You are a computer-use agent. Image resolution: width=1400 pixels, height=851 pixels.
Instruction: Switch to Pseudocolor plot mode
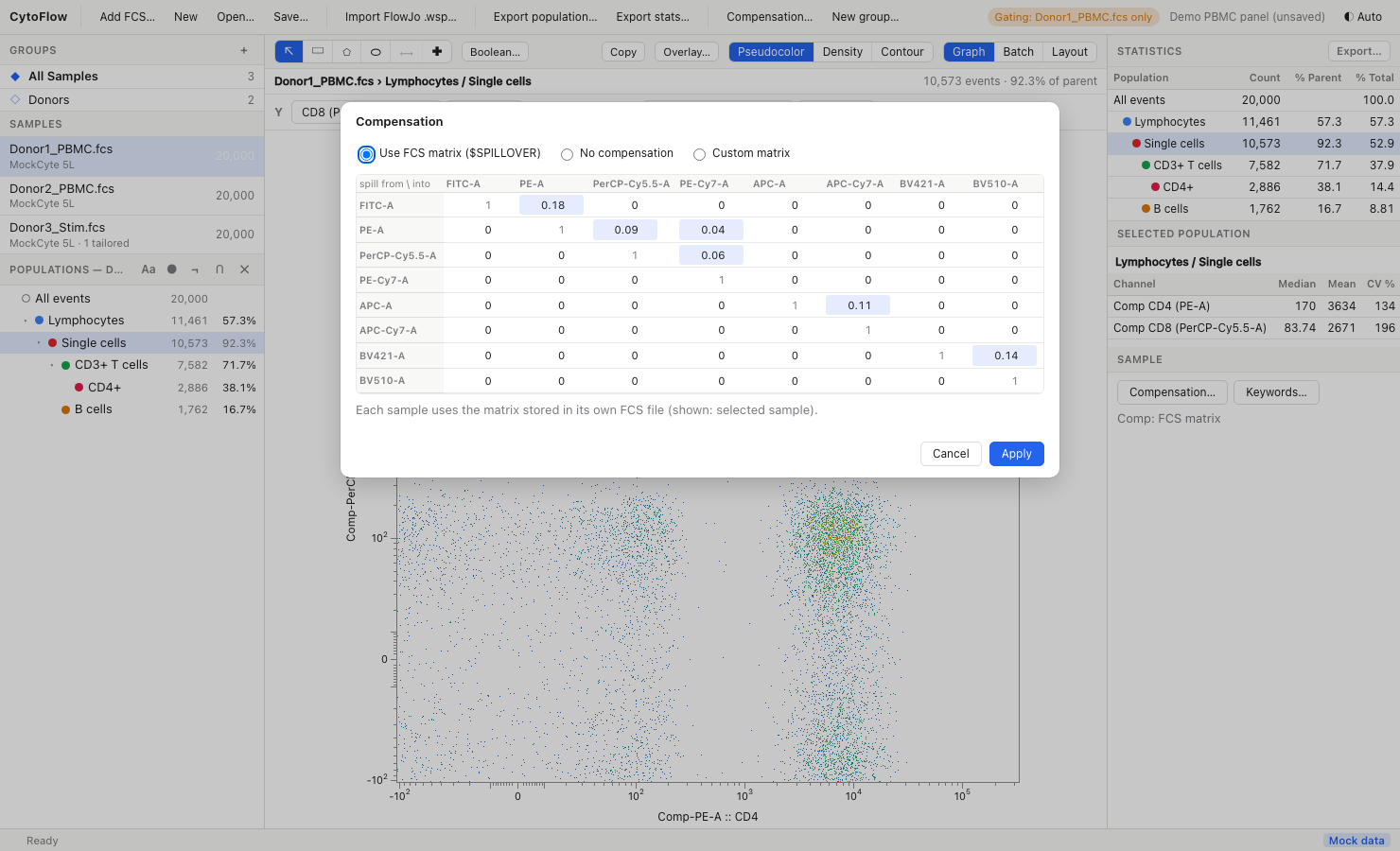pyautogui.click(x=771, y=52)
